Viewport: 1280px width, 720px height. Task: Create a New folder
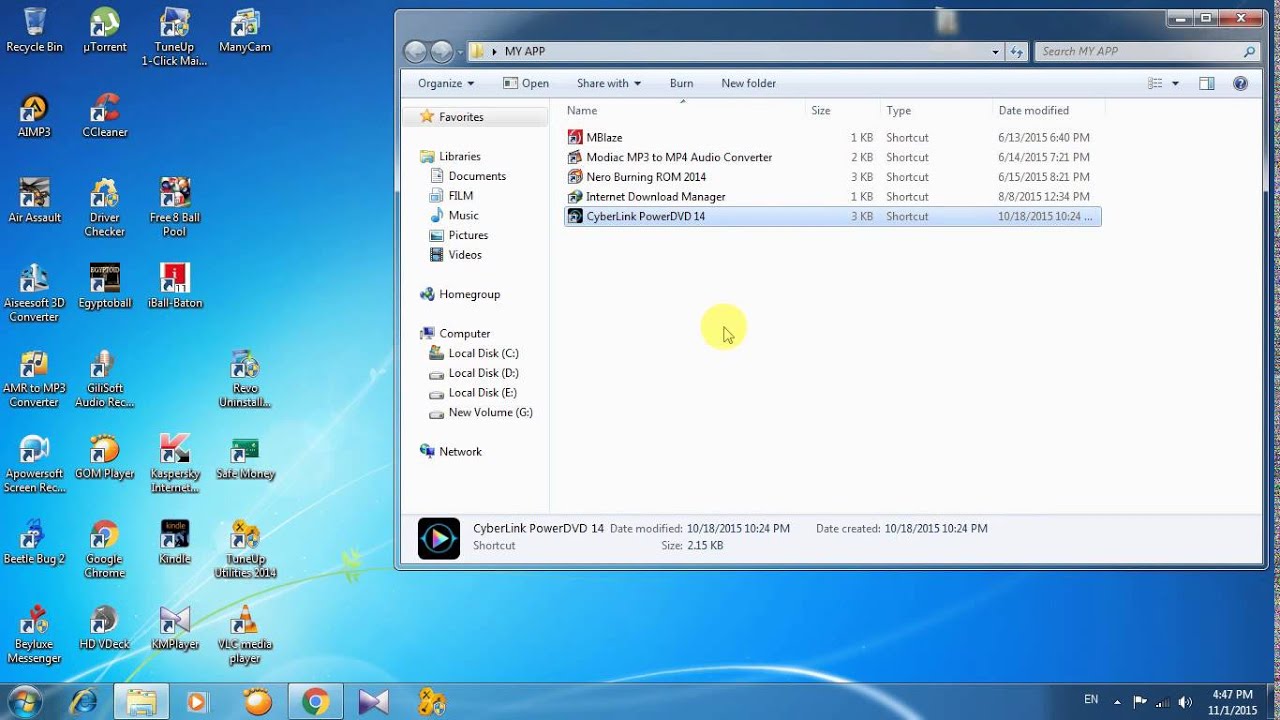tap(748, 83)
